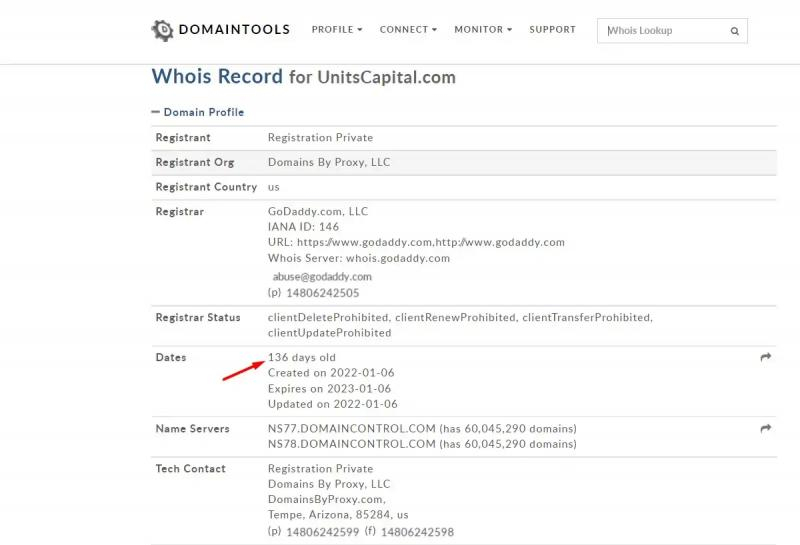800x545 pixels.
Task: Open the Monitor dropdown menu
Action: click(x=483, y=30)
